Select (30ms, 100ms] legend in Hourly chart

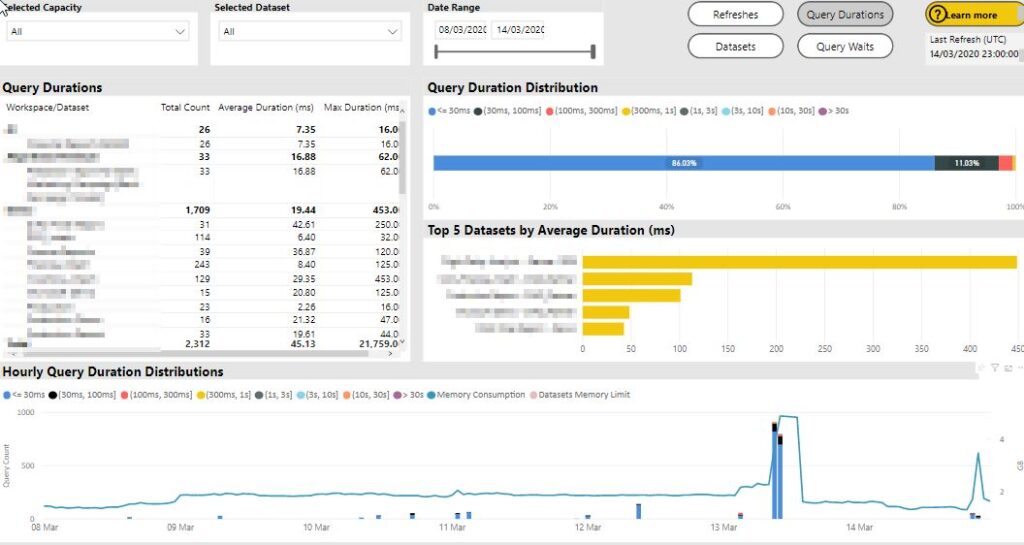coord(83,395)
